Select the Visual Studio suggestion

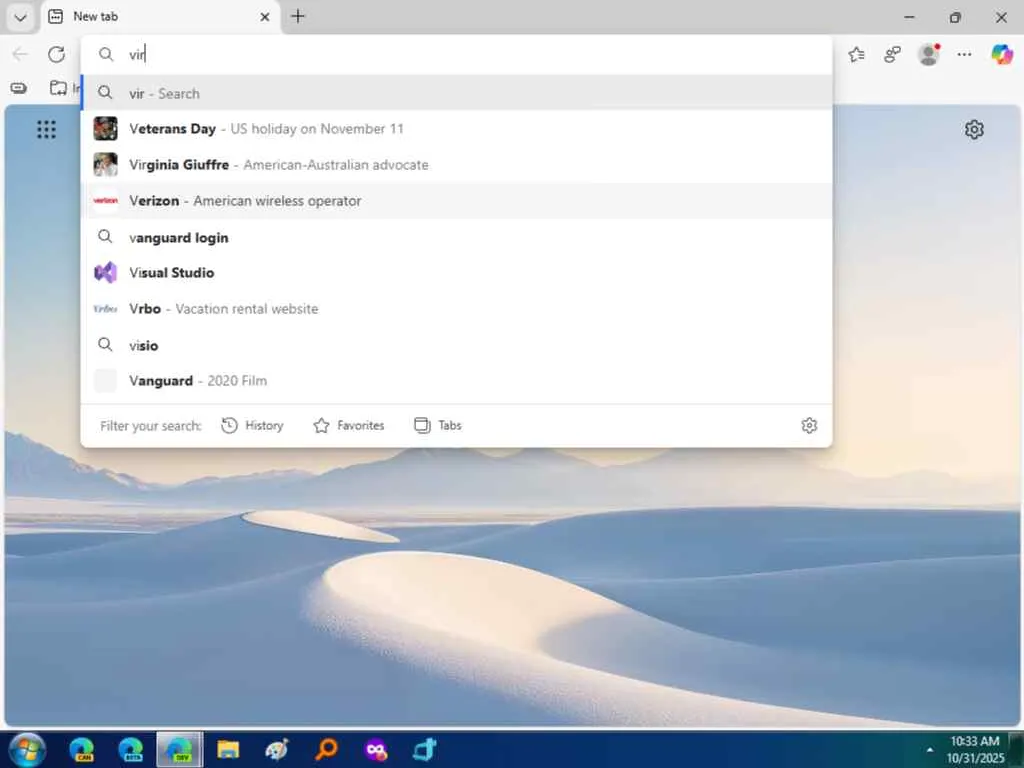click(x=456, y=272)
